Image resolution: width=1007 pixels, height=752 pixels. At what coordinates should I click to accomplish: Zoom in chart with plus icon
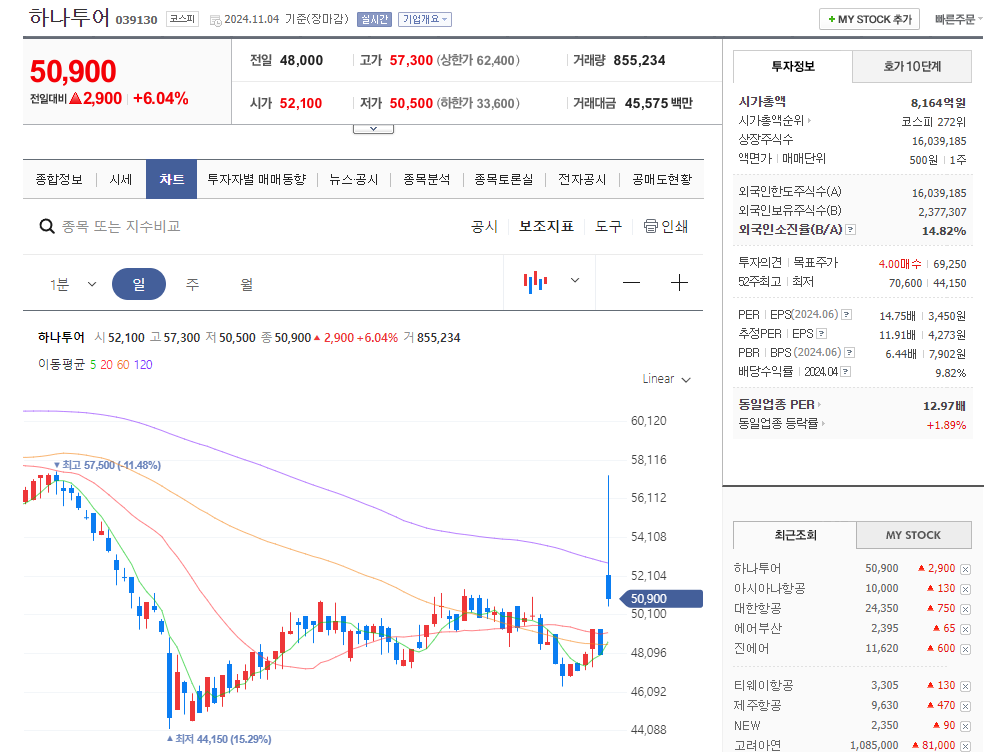click(x=679, y=283)
